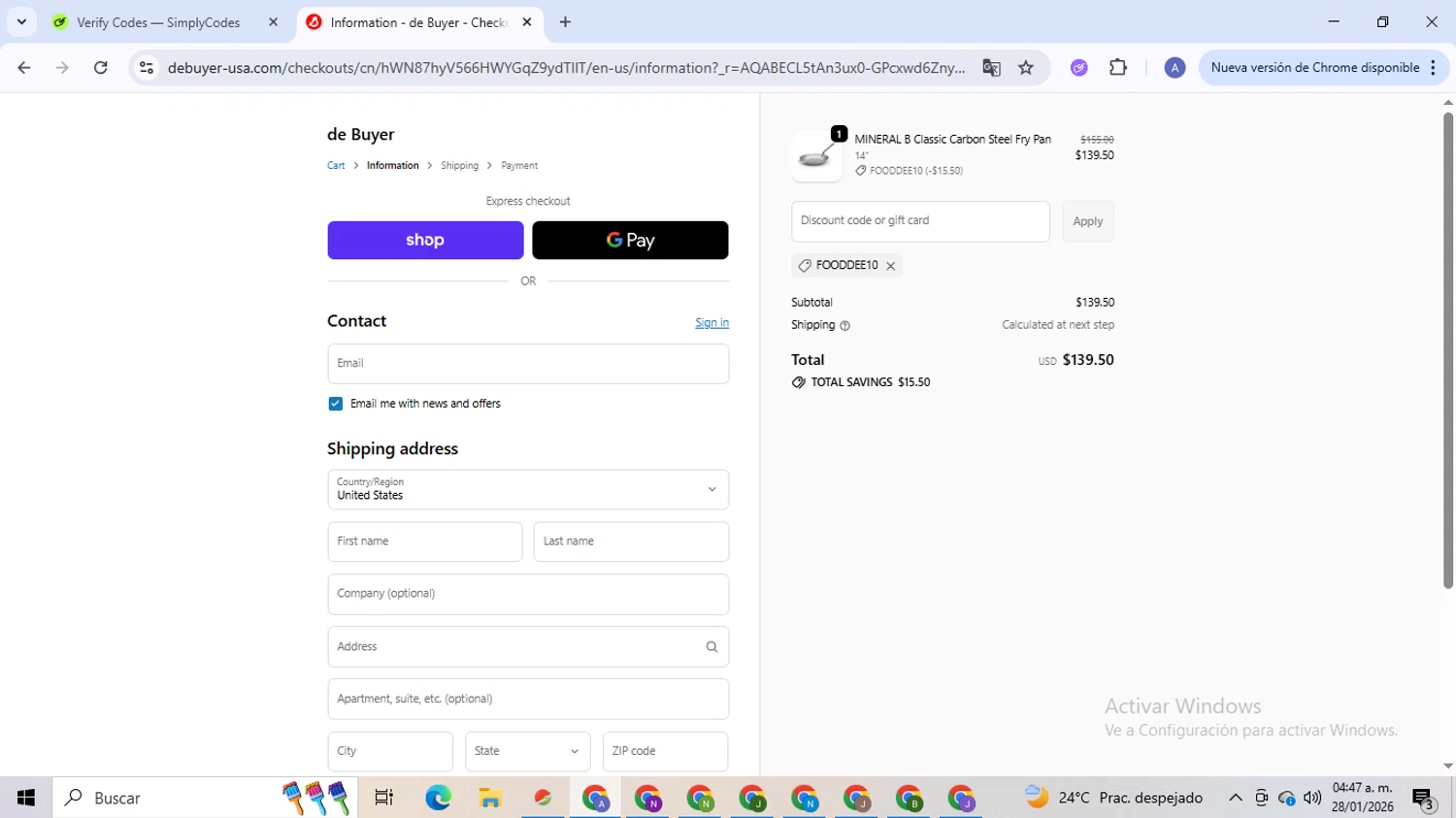Focus the Email input field
1456x818 pixels.
click(x=528, y=364)
